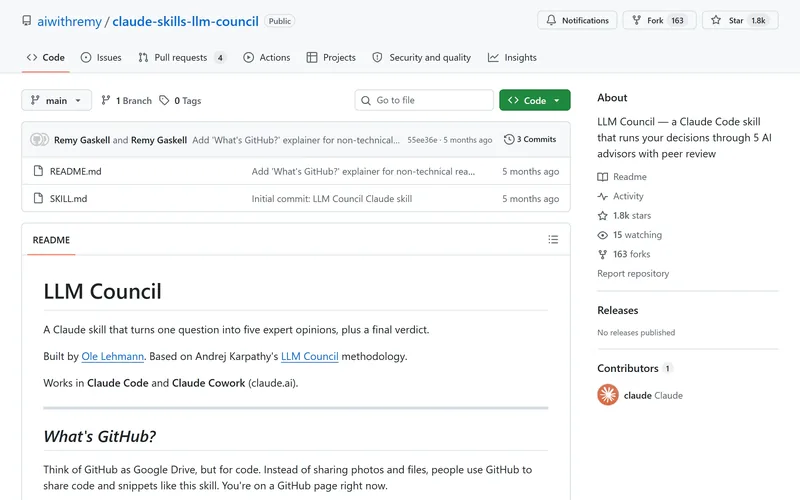The height and width of the screenshot is (500, 800).
Task: Open the latest commit message in header row
Action: tap(296, 140)
